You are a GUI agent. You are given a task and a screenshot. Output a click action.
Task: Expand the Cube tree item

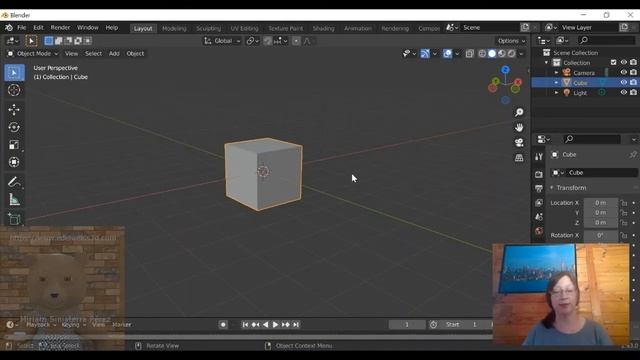click(x=556, y=82)
